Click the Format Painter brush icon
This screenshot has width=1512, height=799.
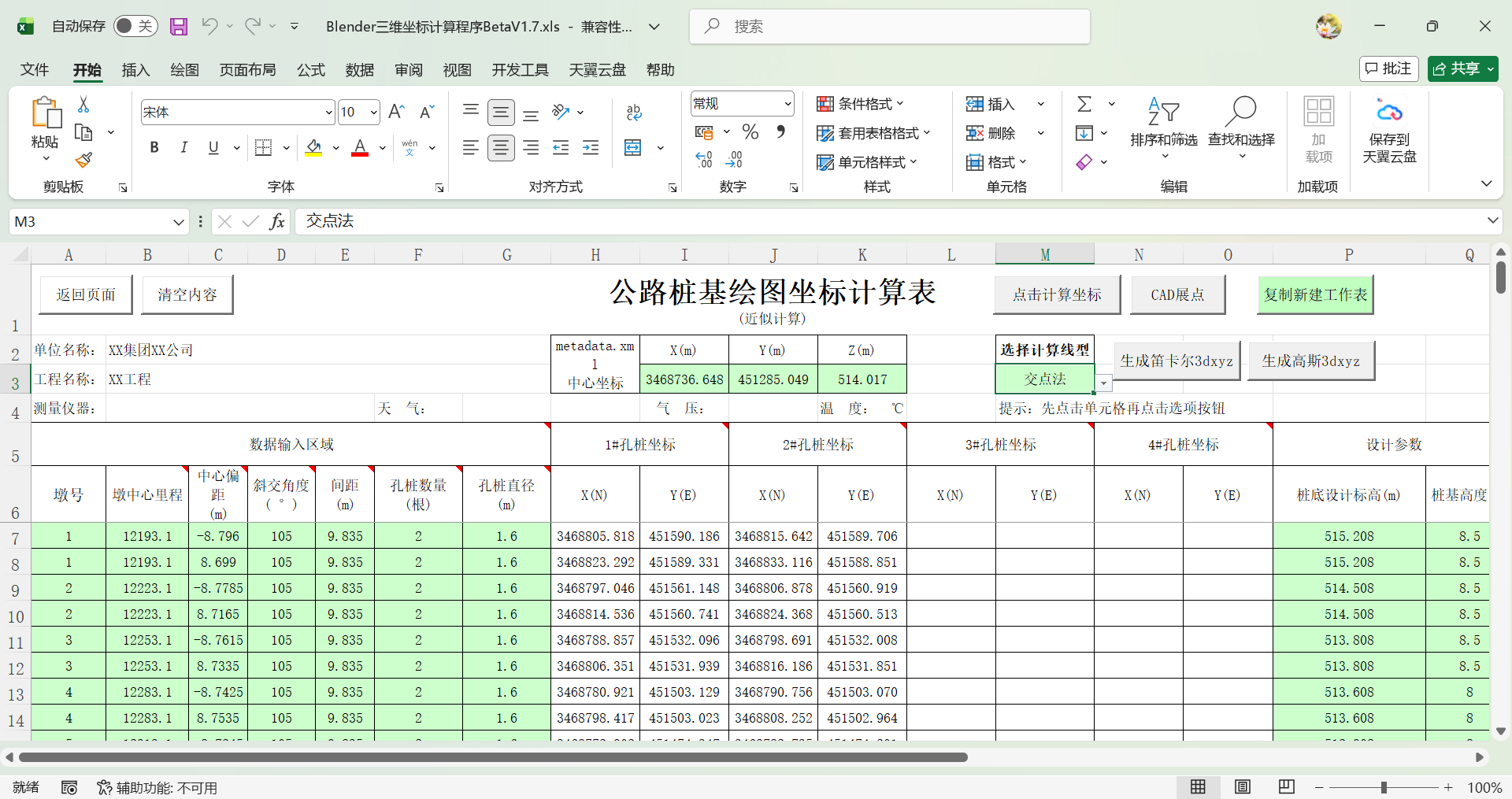click(83, 161)
